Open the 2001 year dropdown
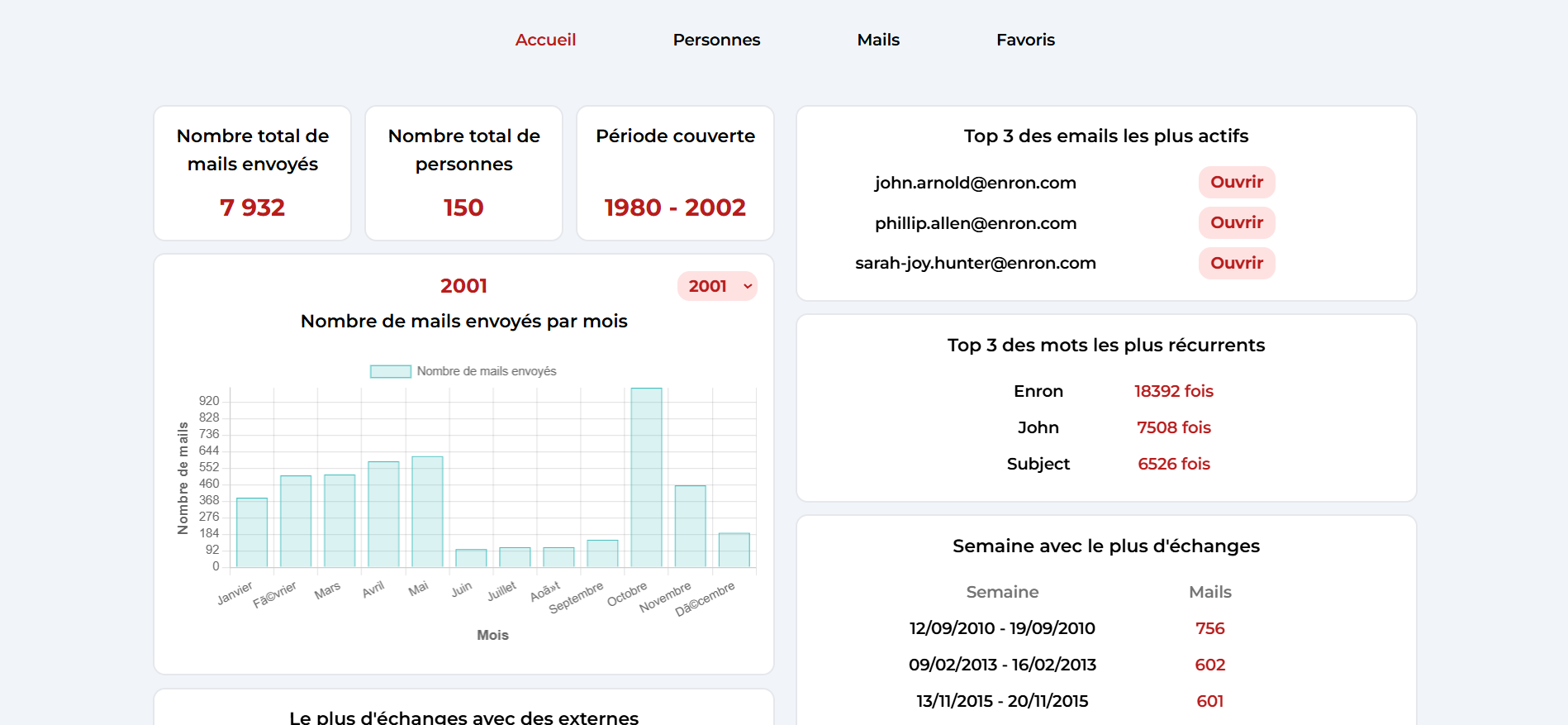Image resolution: width=1568 pixels, height=725 pixels. 717,286
